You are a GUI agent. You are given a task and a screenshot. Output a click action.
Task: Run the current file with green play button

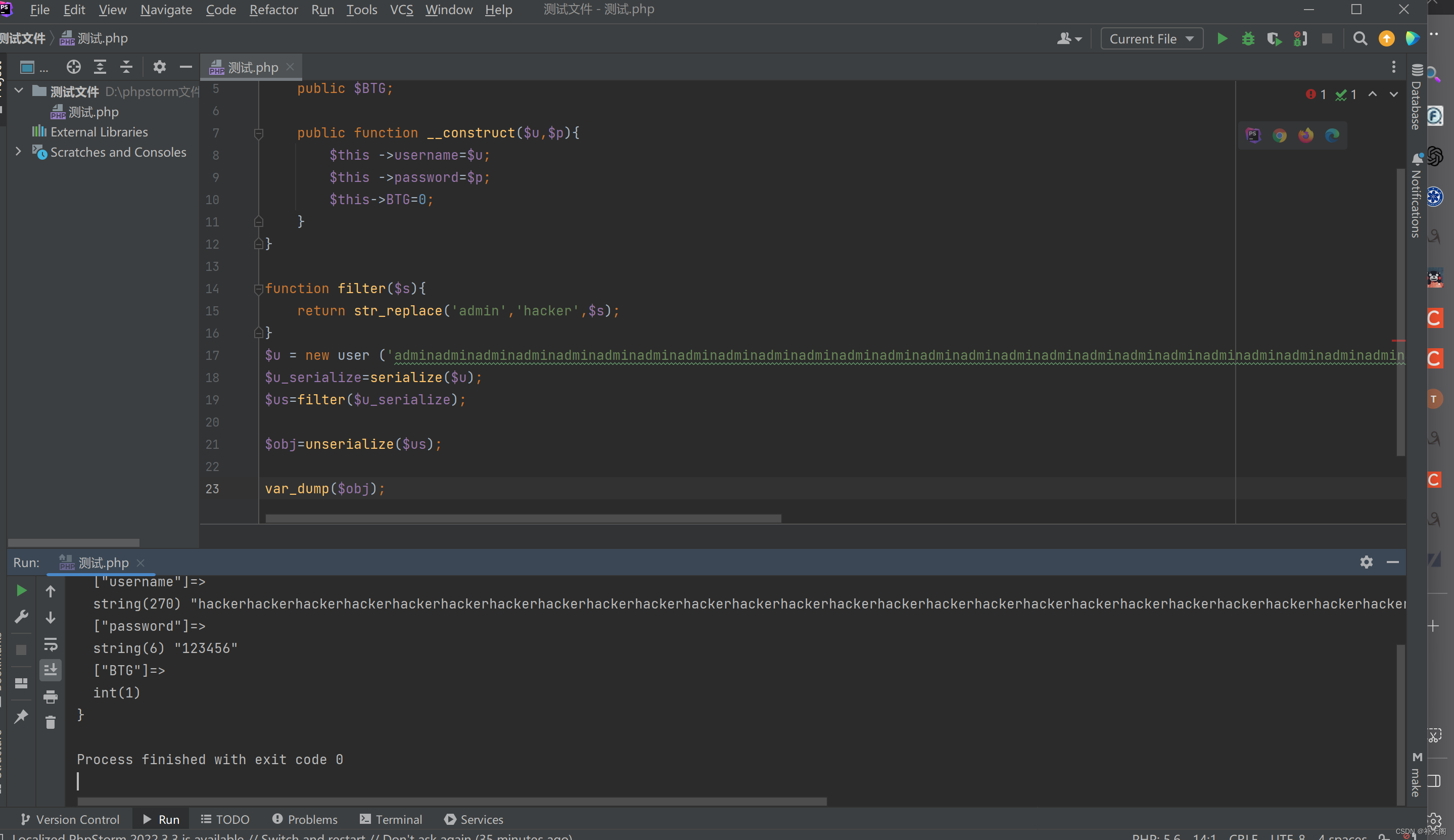pyautogui.click(x=1222, y=38)
